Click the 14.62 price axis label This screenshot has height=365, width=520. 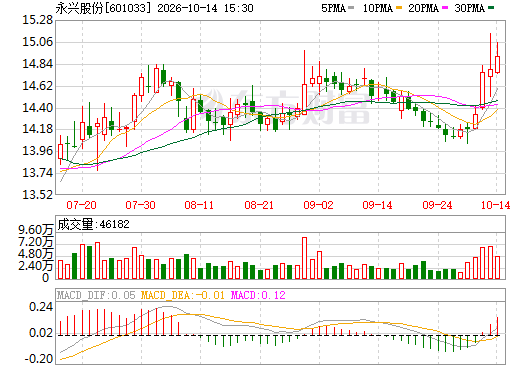pos(38,86)
